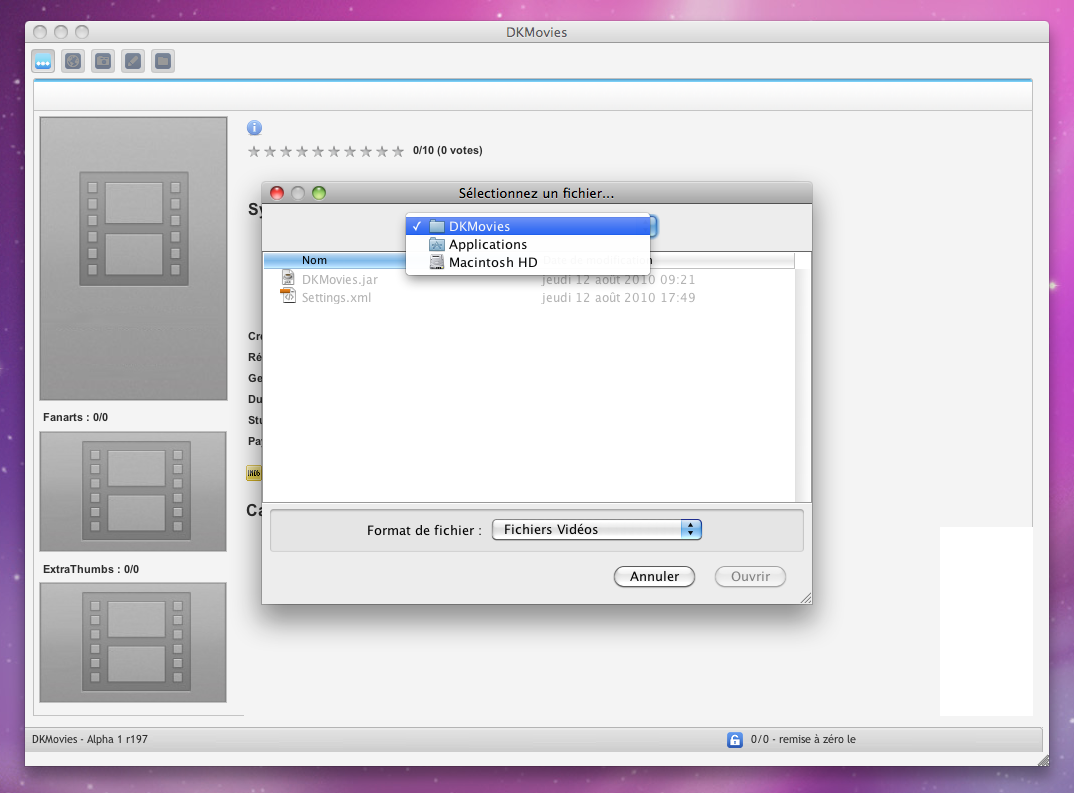Click the 0/10 (0 votes) rating text
Screen dimensions: 1074x793
pos(447,151)
